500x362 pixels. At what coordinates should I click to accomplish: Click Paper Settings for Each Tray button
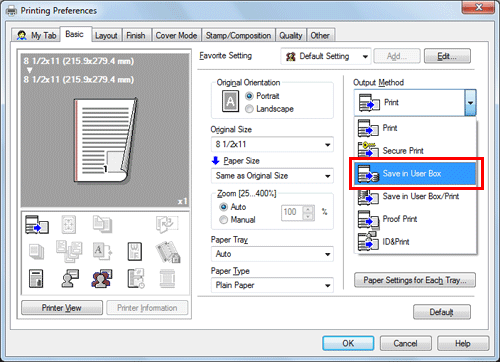(x=415, y=280)
